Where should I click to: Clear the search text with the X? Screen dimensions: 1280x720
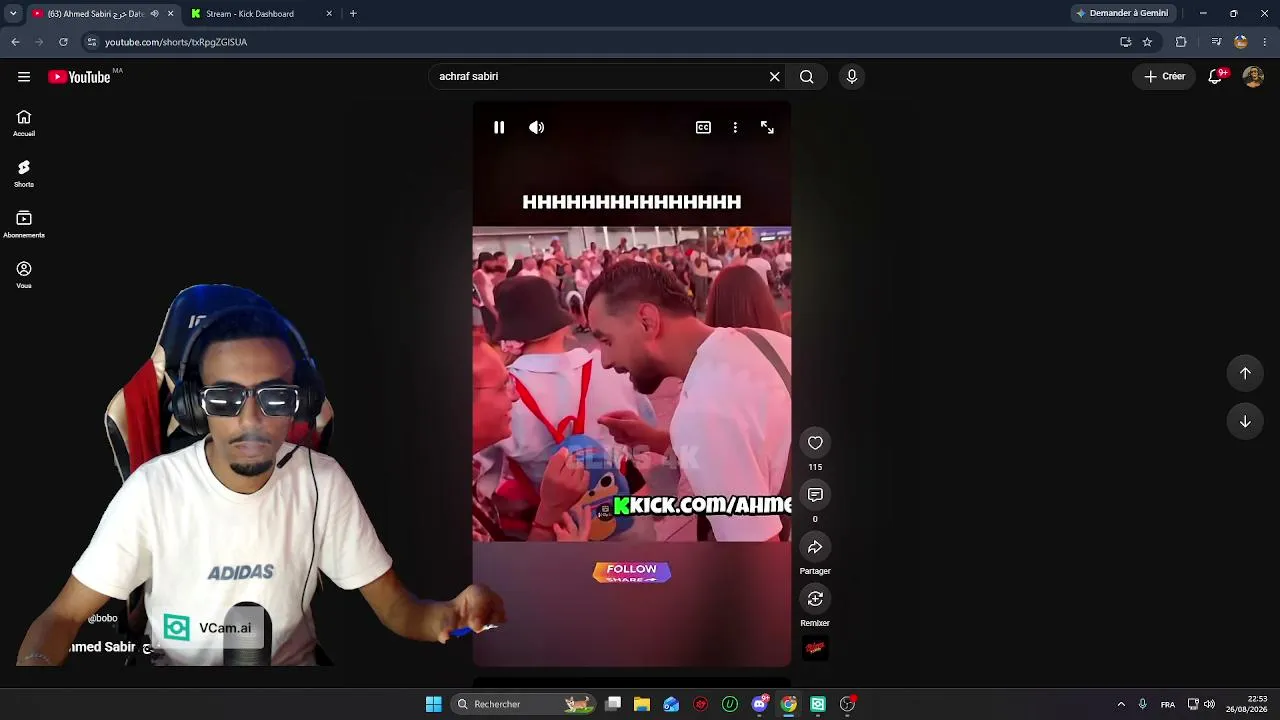pos(774,77)
